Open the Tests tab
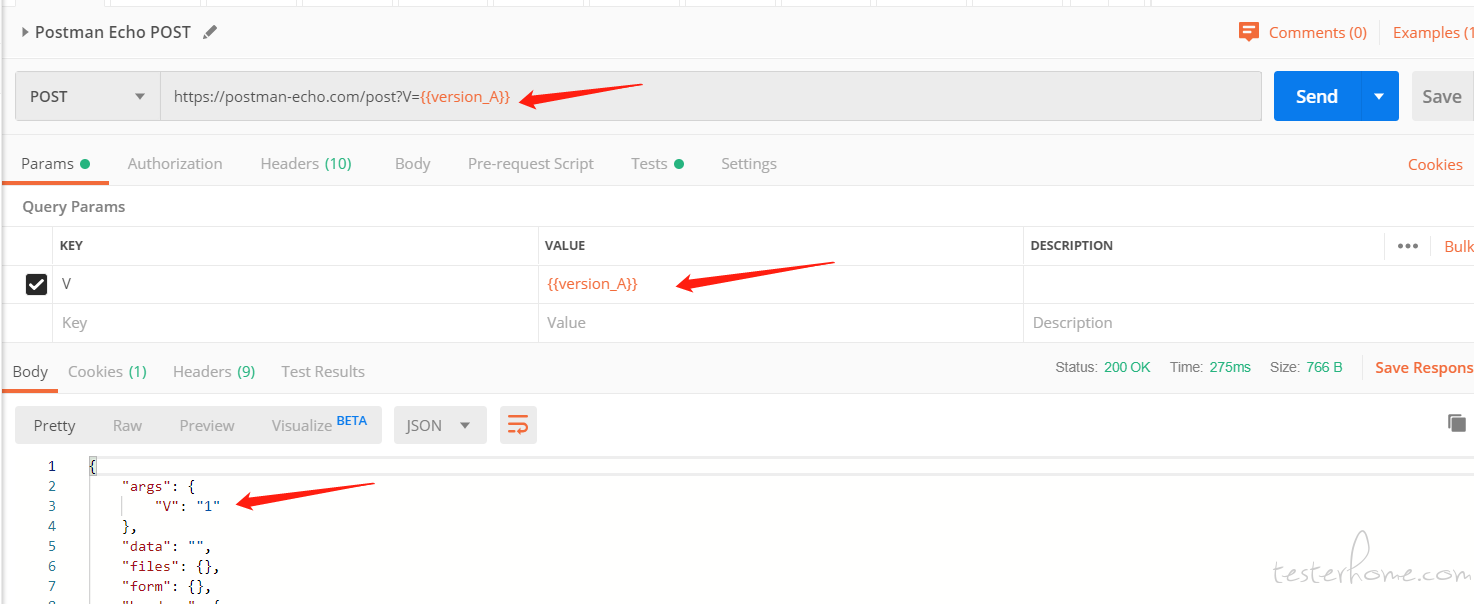The image size is (1474, 604). (x=657, y=163)
